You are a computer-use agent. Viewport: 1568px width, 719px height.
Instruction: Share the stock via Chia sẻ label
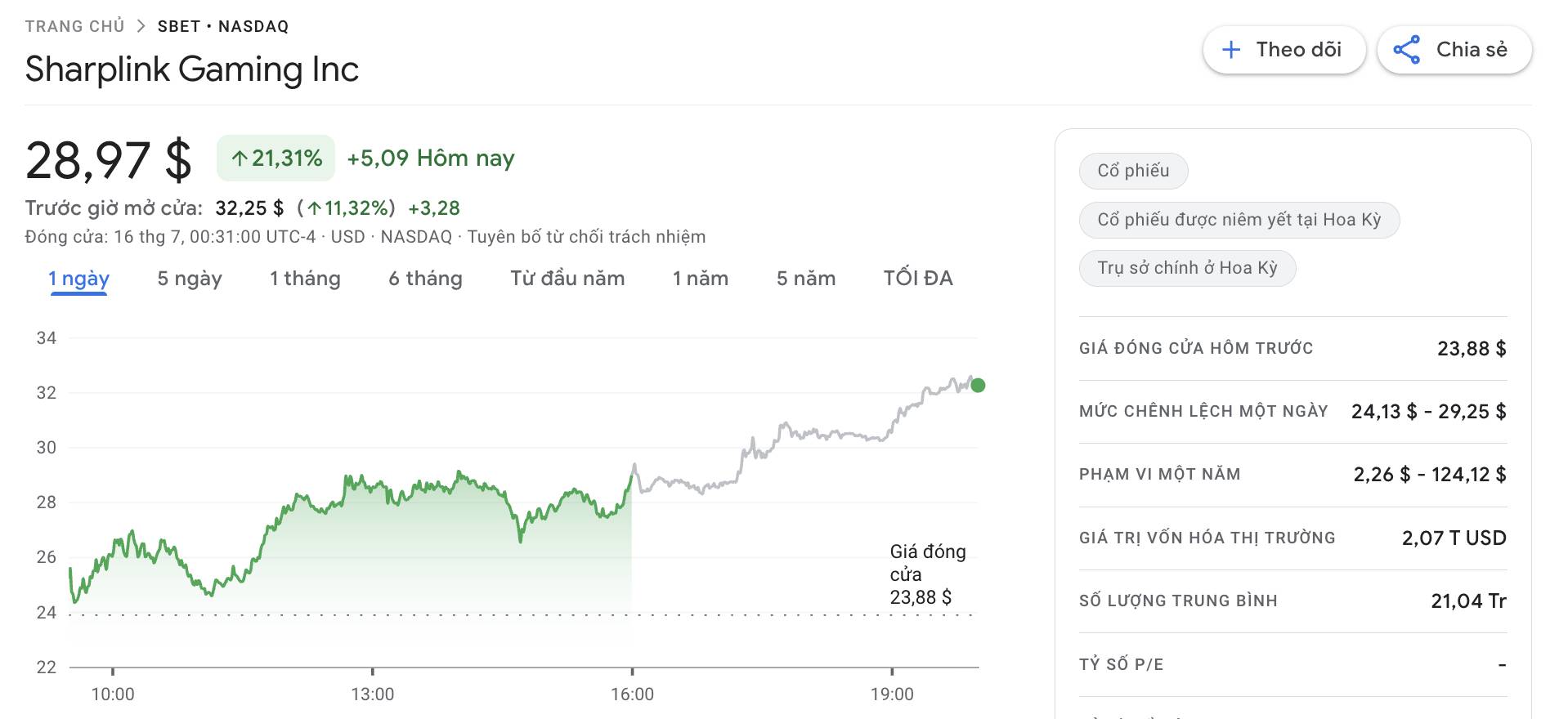click(1472, 50)
